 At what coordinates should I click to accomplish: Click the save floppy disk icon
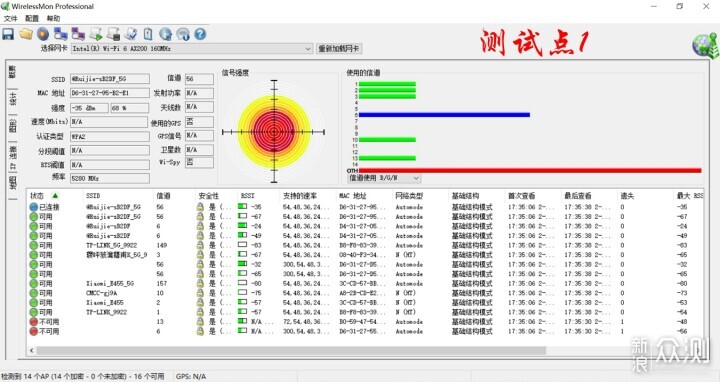point(8,34)
